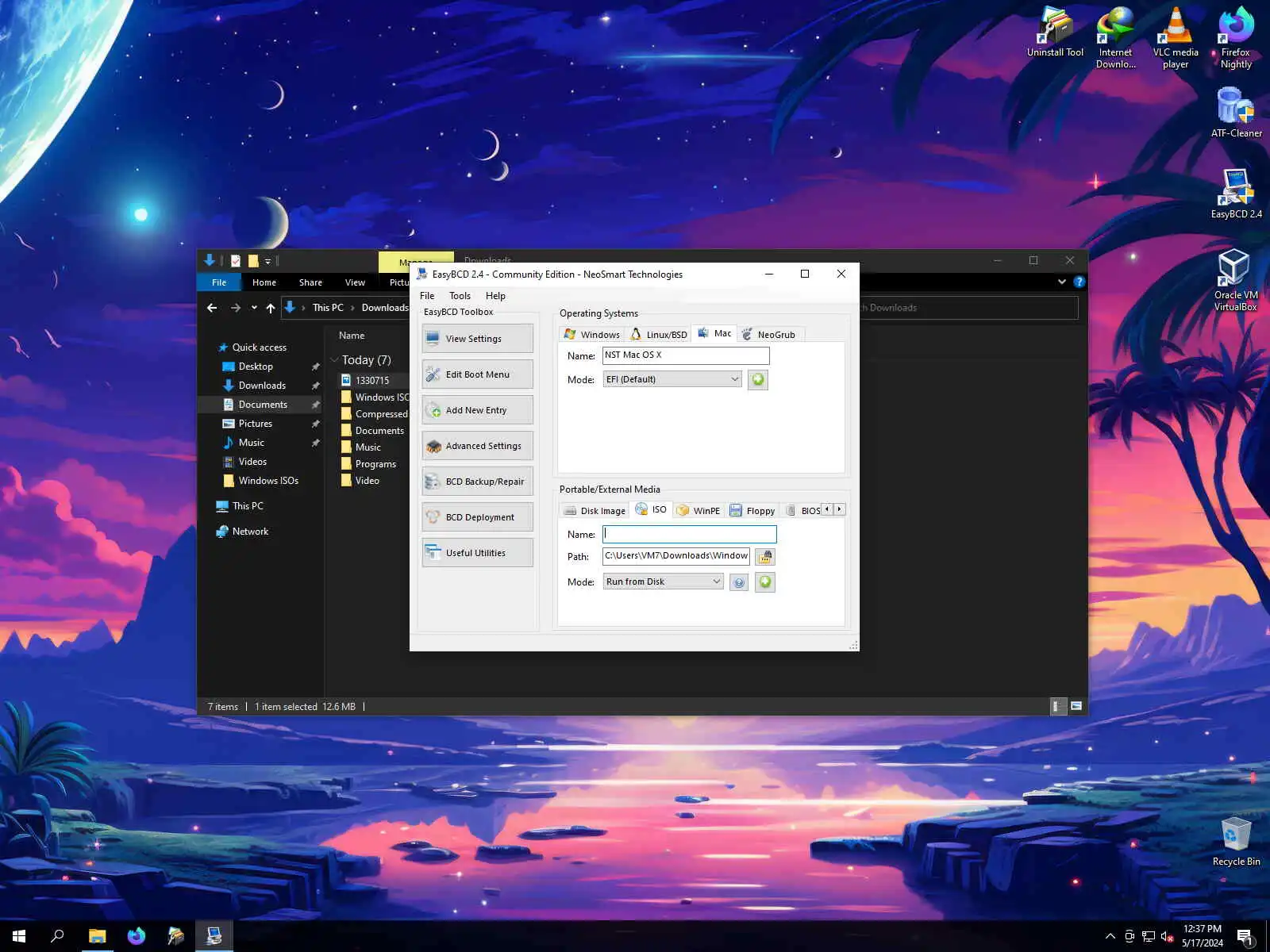Open ATF-Cleaner desktop icon

coord(1236,113)
